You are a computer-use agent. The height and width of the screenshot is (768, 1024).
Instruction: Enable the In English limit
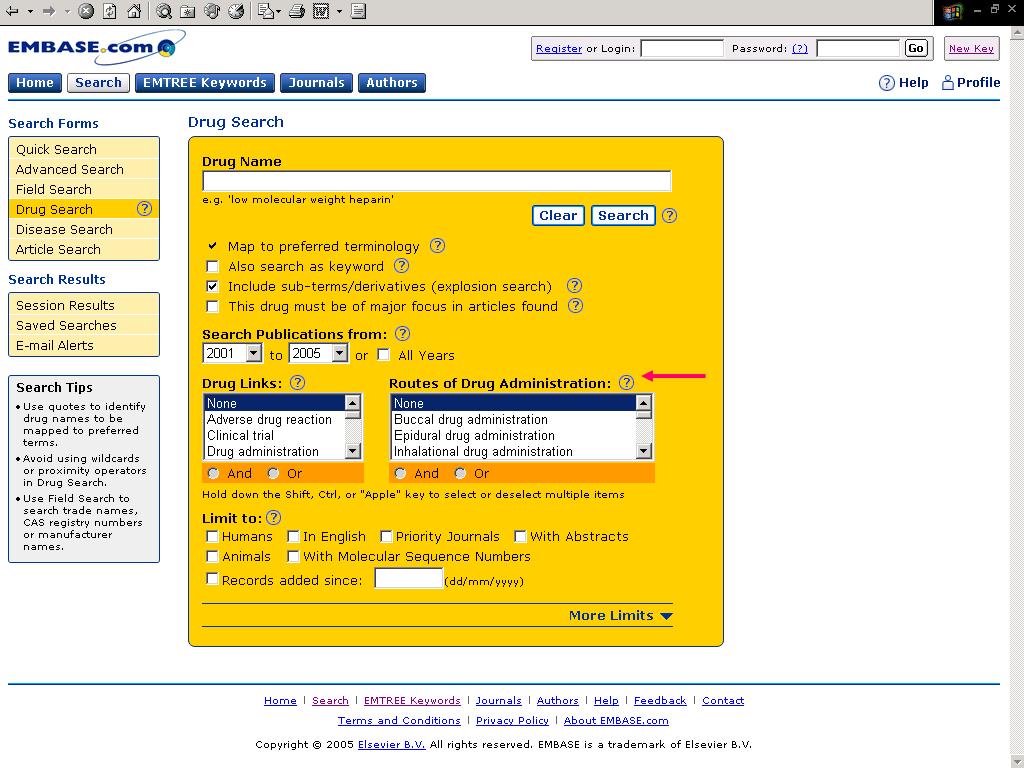pyautogui.click(x=293, y=536)
